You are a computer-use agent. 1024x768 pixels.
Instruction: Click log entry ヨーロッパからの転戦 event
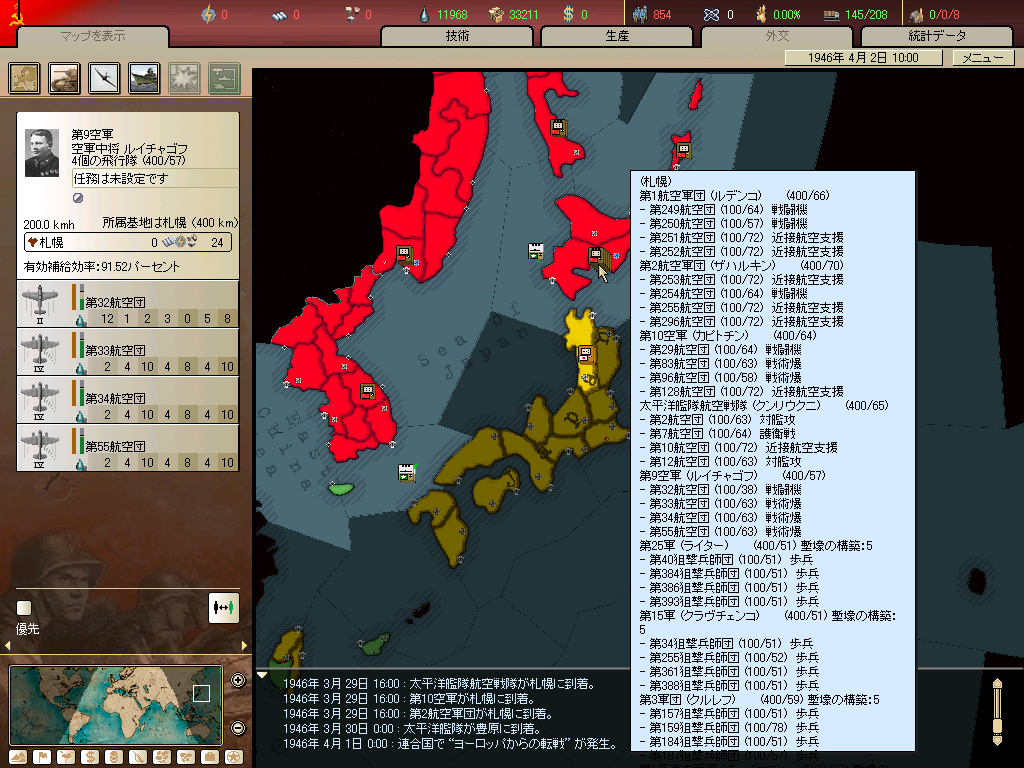click(451, 743)
